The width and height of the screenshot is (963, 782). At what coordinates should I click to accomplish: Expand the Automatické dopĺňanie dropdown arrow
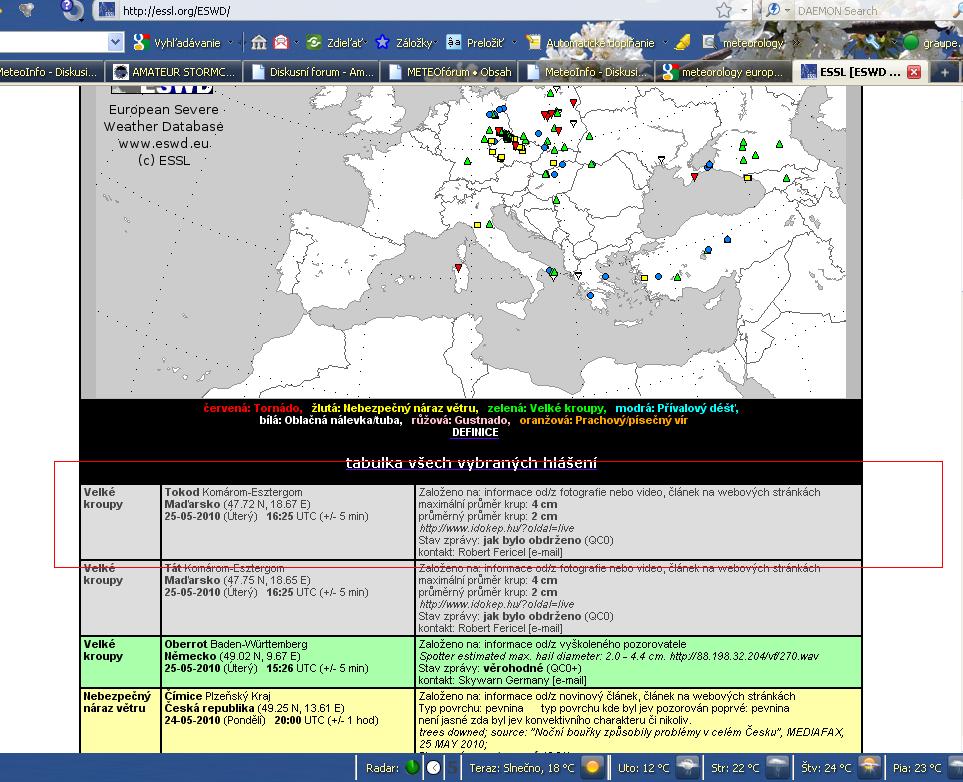(666, 43)
